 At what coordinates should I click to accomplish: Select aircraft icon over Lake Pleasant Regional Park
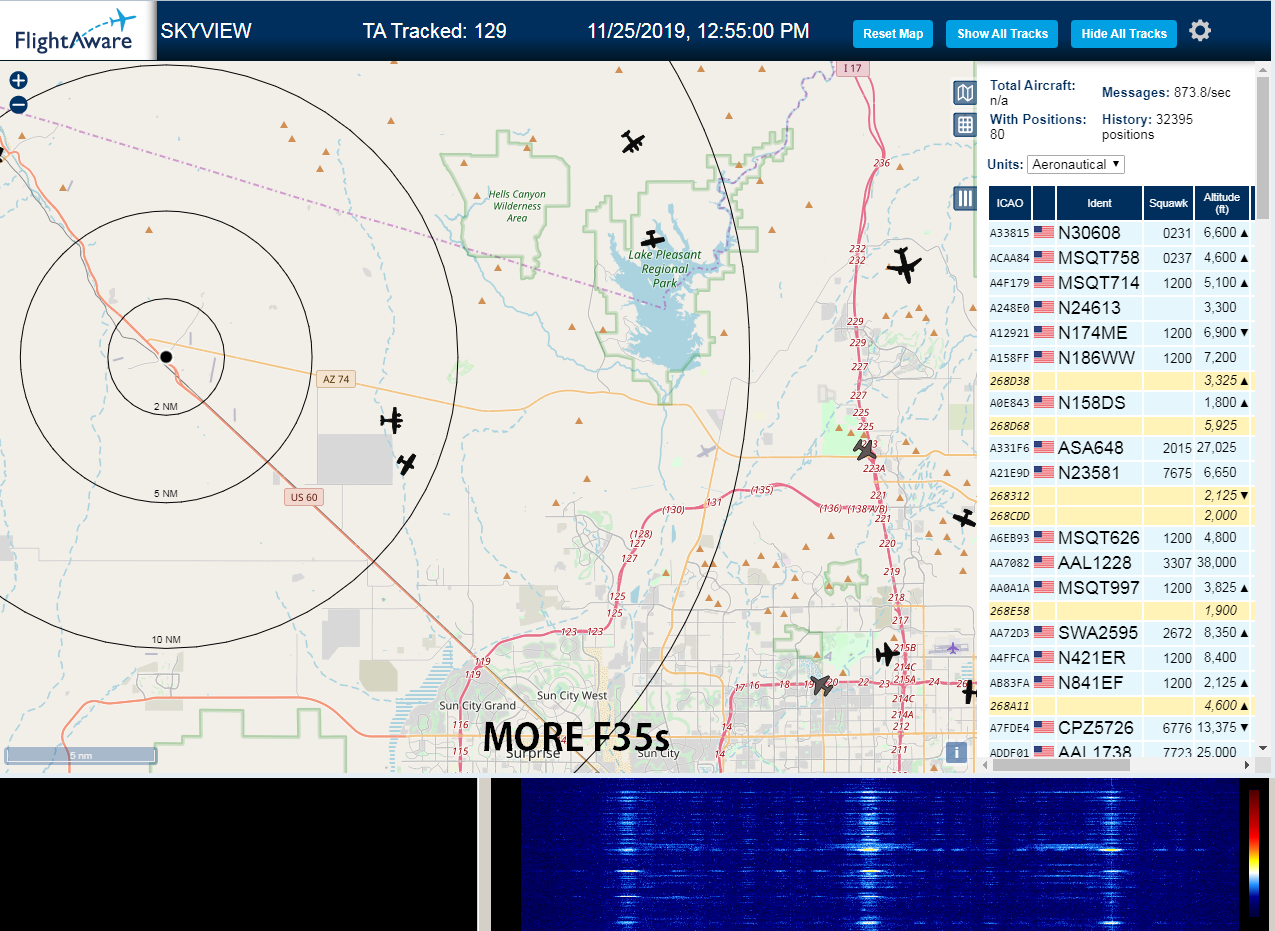tap(652, 239)
